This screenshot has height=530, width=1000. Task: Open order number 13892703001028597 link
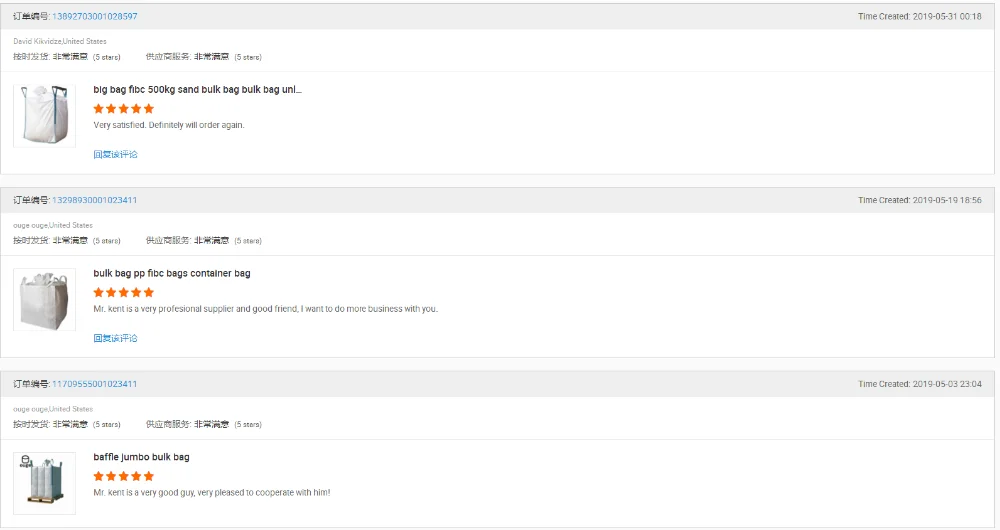click(94, 17)
